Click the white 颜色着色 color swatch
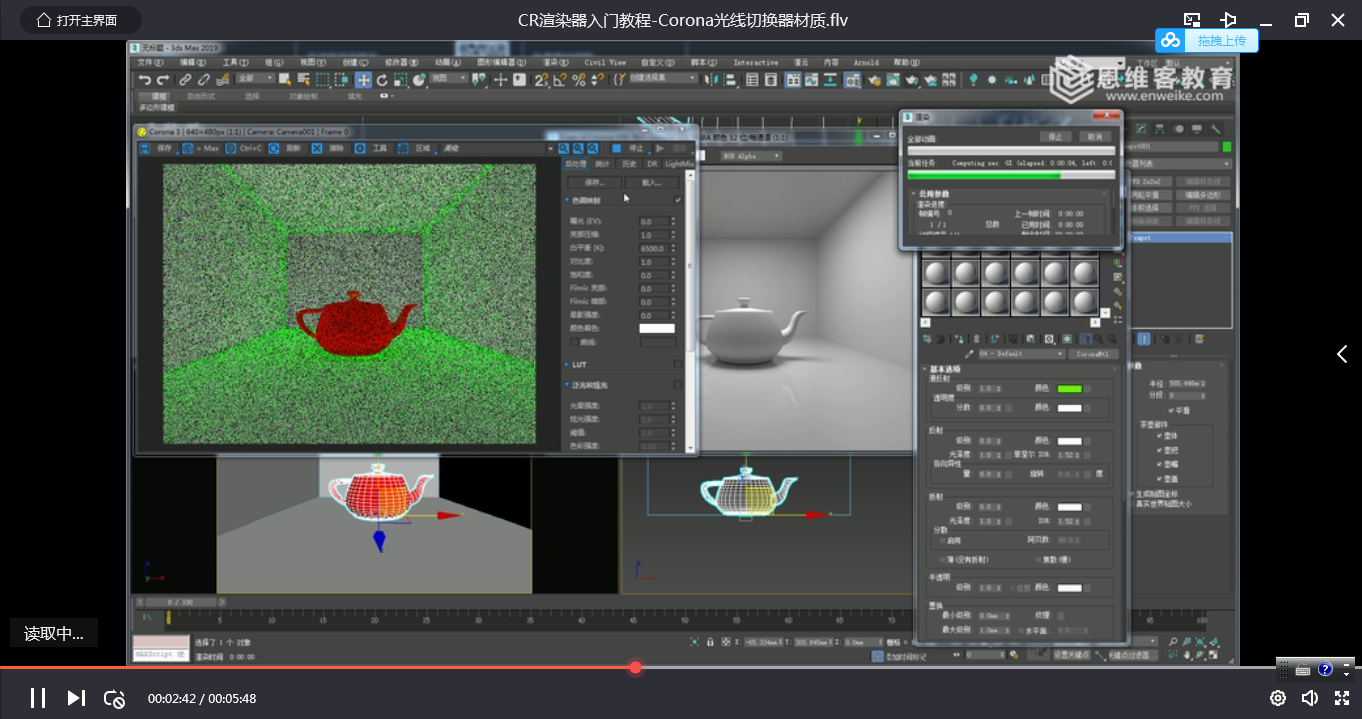Image resolution: width=1362 pixels, height=719 pixels. coord(657,328)
